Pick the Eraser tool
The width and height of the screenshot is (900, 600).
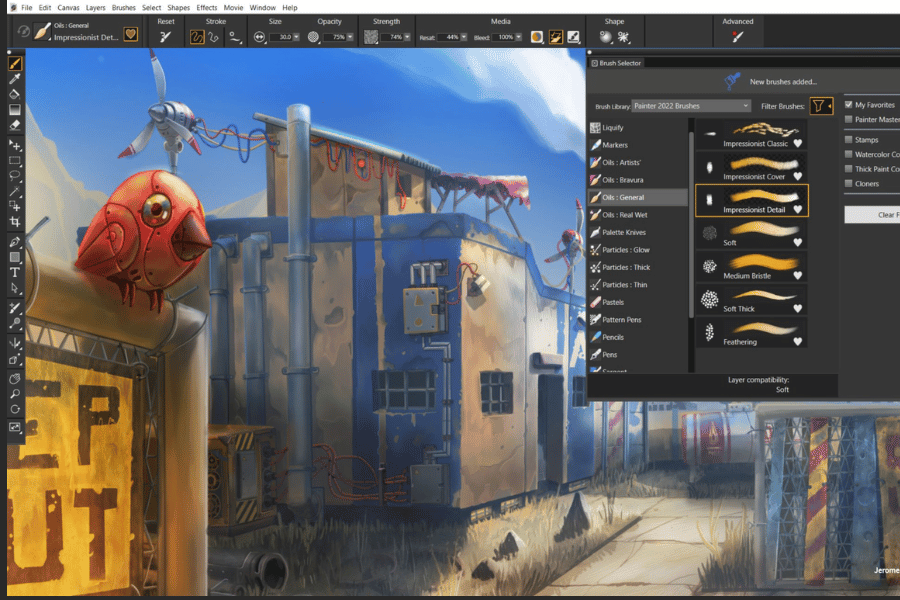click(15, 126)
